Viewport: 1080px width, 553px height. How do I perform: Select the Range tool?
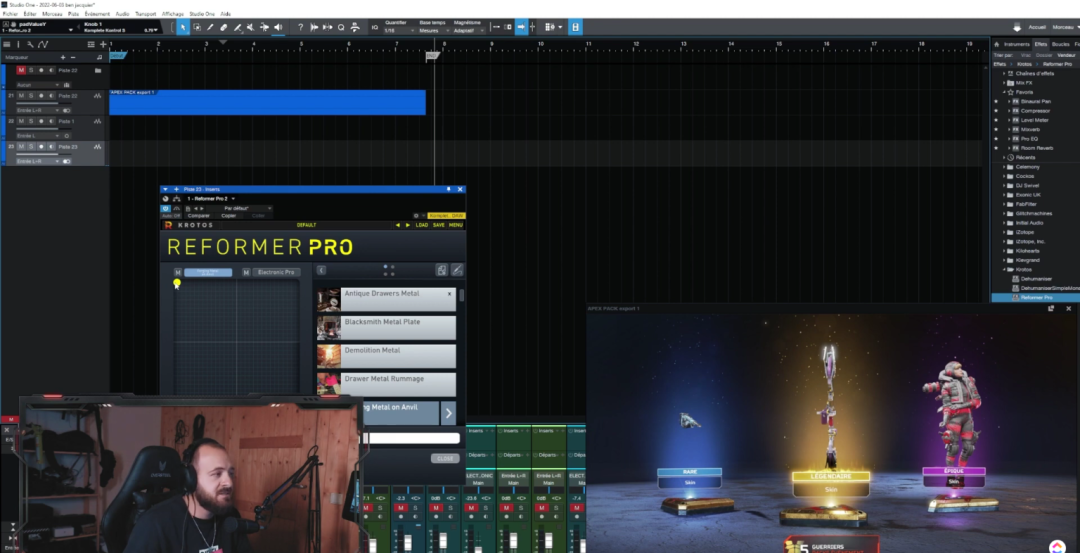pos(196,27)
